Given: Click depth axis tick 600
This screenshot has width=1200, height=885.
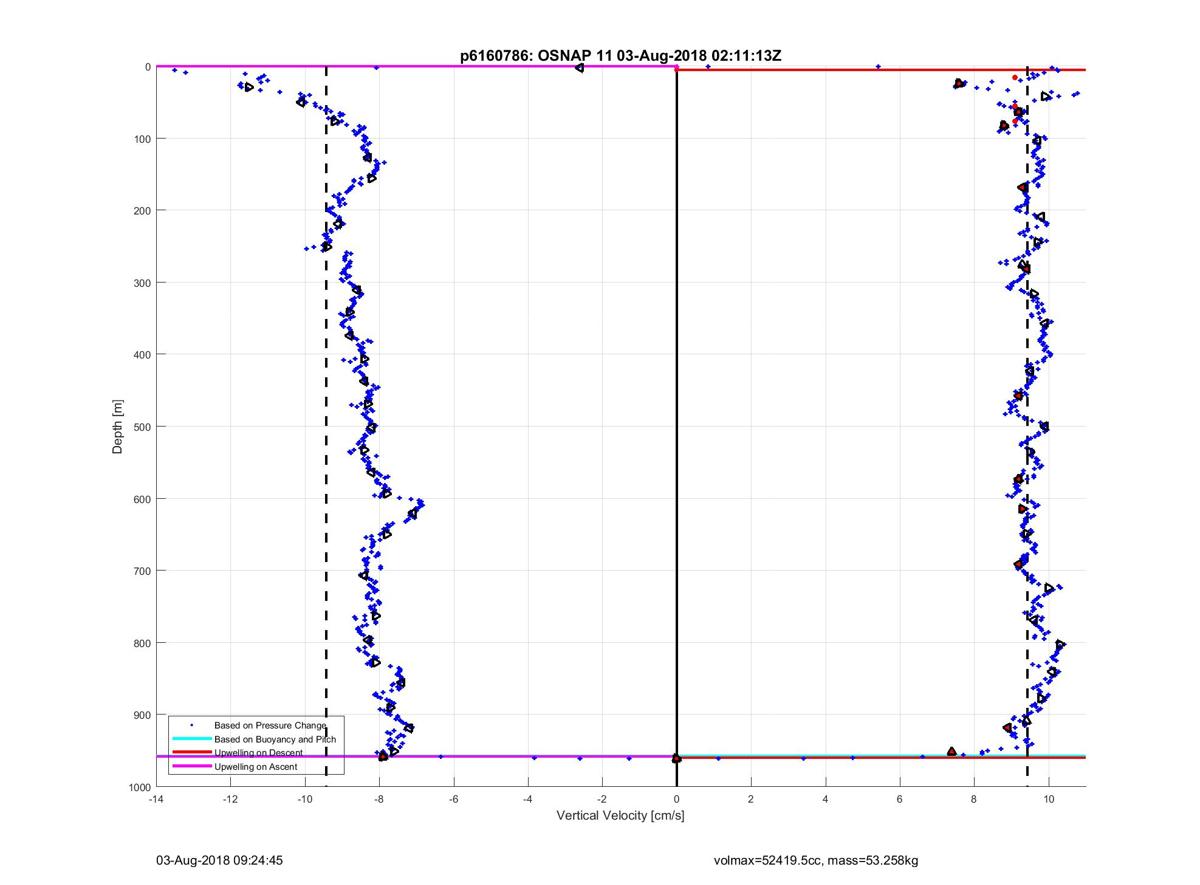Looking at the screenshot, I should [x=140, y=499].
